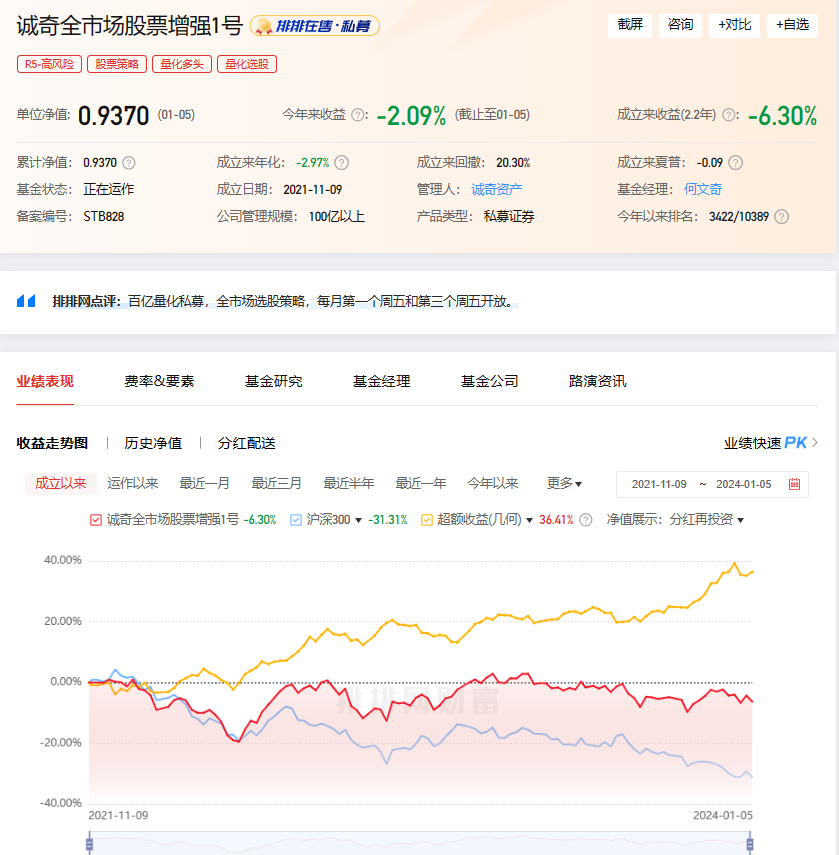Image resolution: width=839 pixels, height=855 pixels.
Task: Click the 排排在售·私募 badge
Action: [x=315, y=26]
